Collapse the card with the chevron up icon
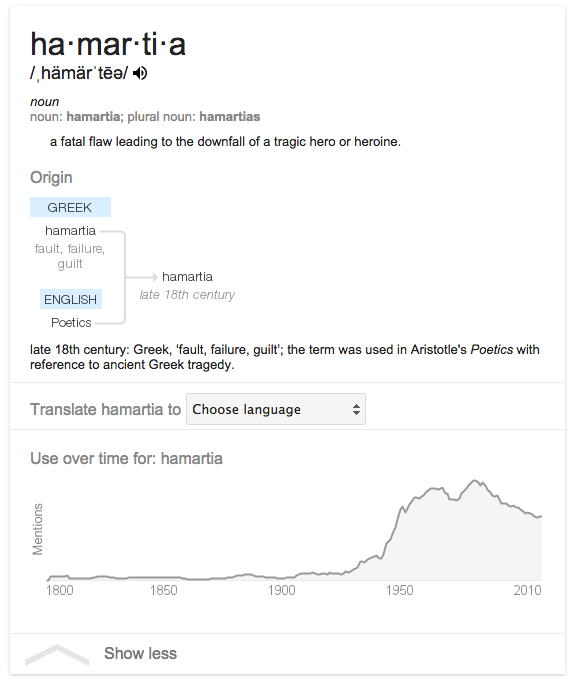This screenshot has height=683, width=573. (57, 655)
